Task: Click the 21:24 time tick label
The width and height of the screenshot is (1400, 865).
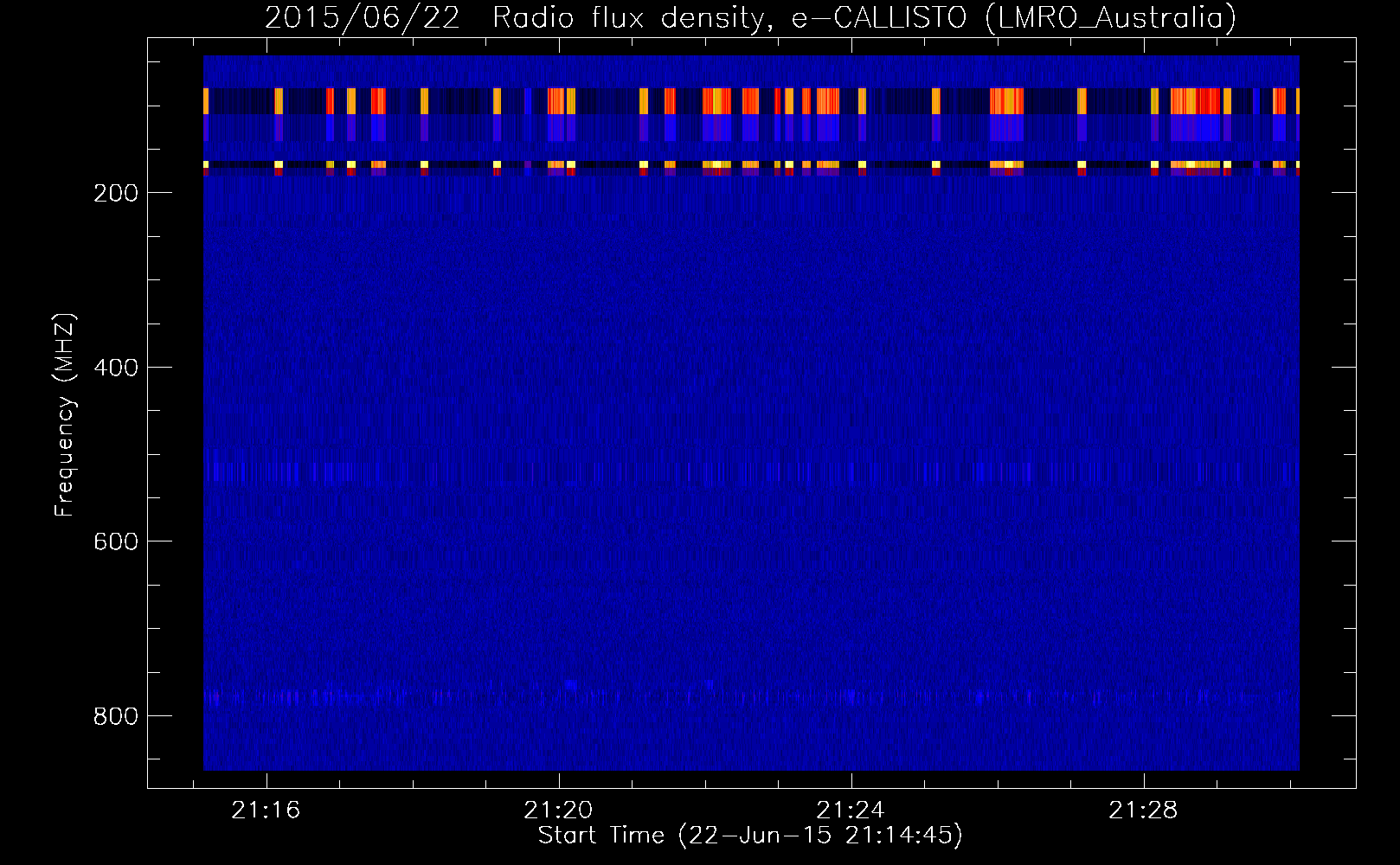Action: [851, 810]
